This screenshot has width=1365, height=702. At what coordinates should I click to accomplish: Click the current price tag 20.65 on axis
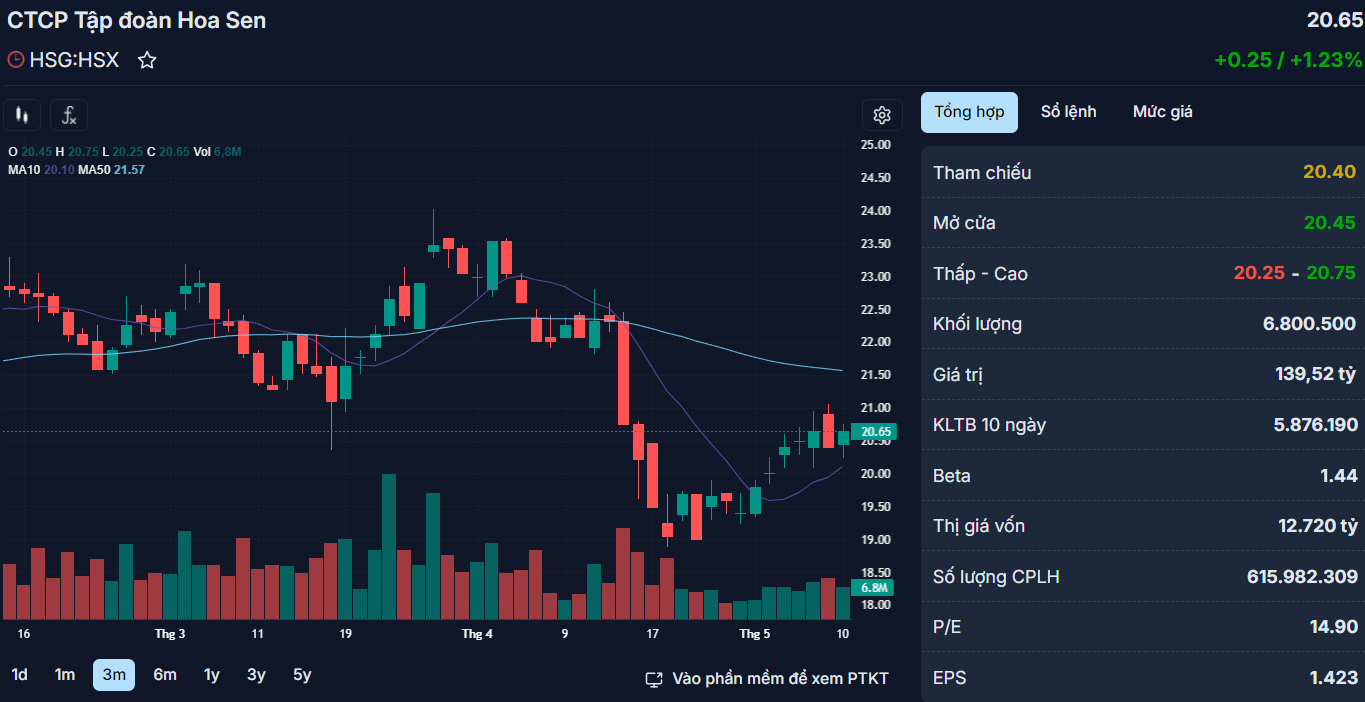[x=872, y=432]
